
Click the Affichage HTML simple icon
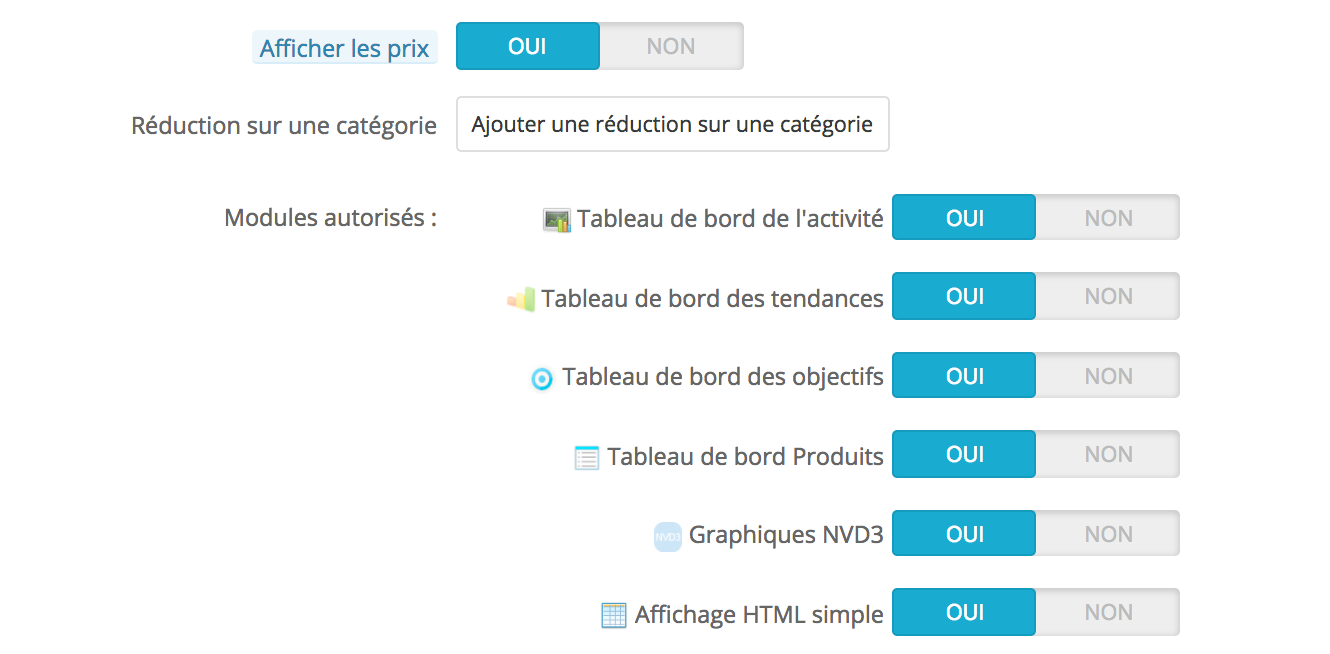(614, 615)
